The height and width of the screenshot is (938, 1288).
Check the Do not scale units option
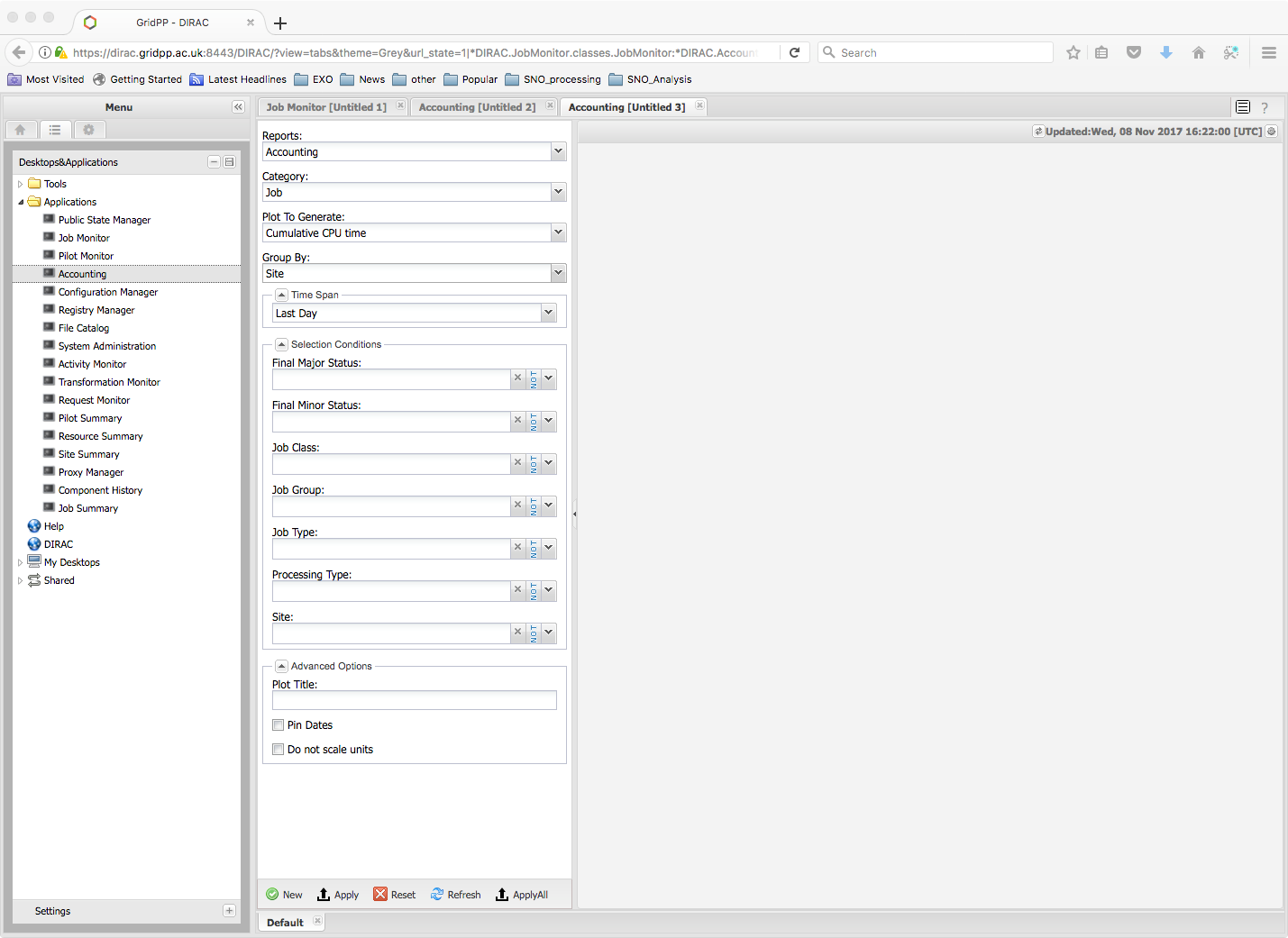pyautogui.click(x=279, y=750)
